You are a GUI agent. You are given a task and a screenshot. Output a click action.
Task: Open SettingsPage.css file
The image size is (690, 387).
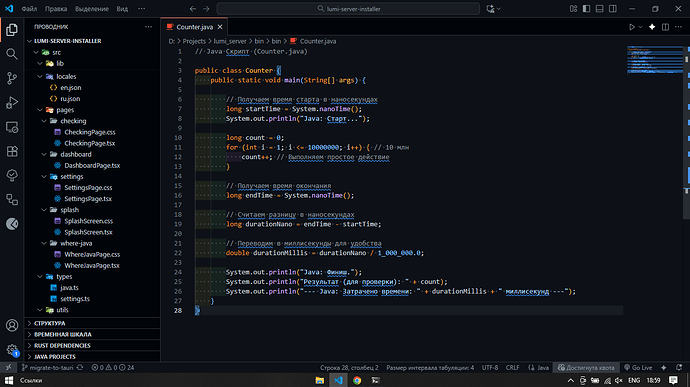pyautogui.click(x=88, y=188)
